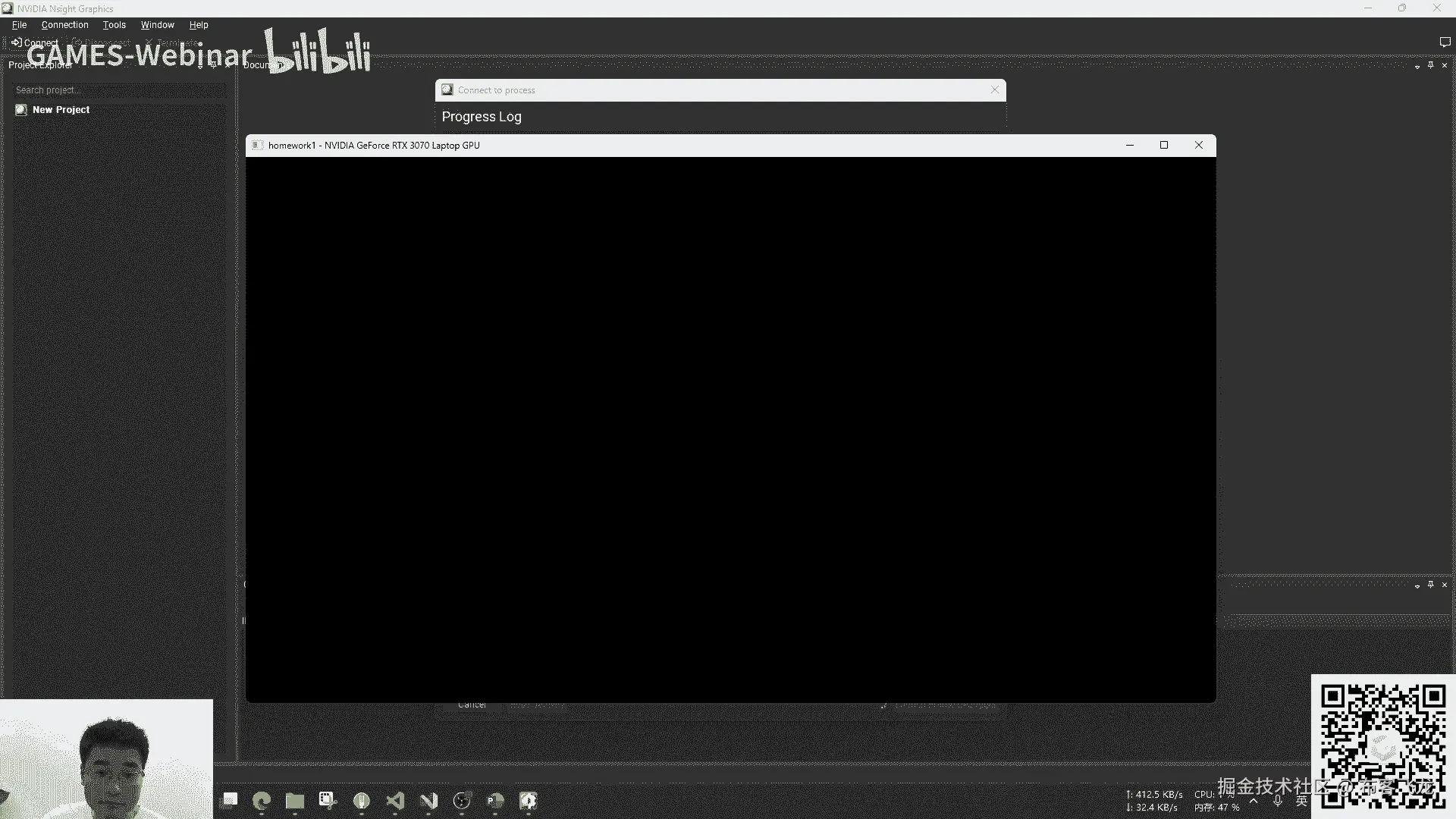Click the microphone icon in system tray
This screenshot has width=1456, height=819.
coord(1278,801)
